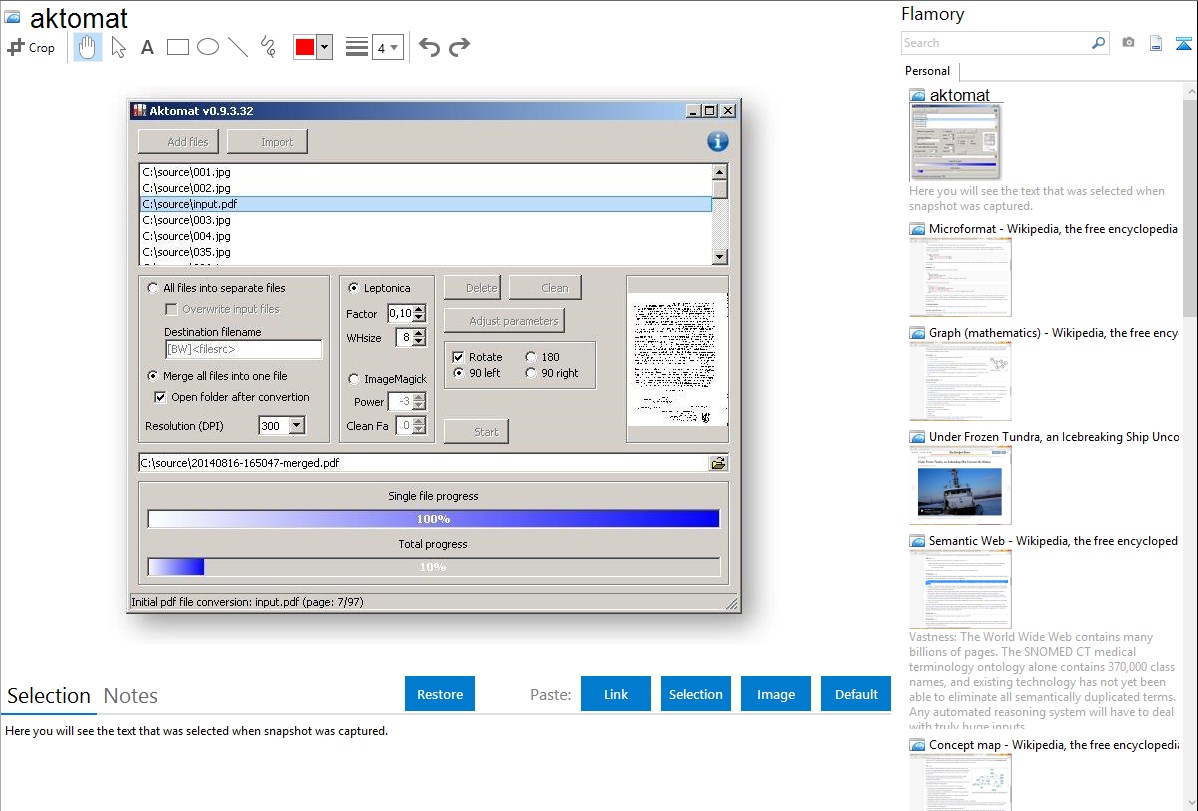Viewport: 1198px width, 811px height.
Task: Select C:\source\input.pdf in the file list
Action: [426, 204]
